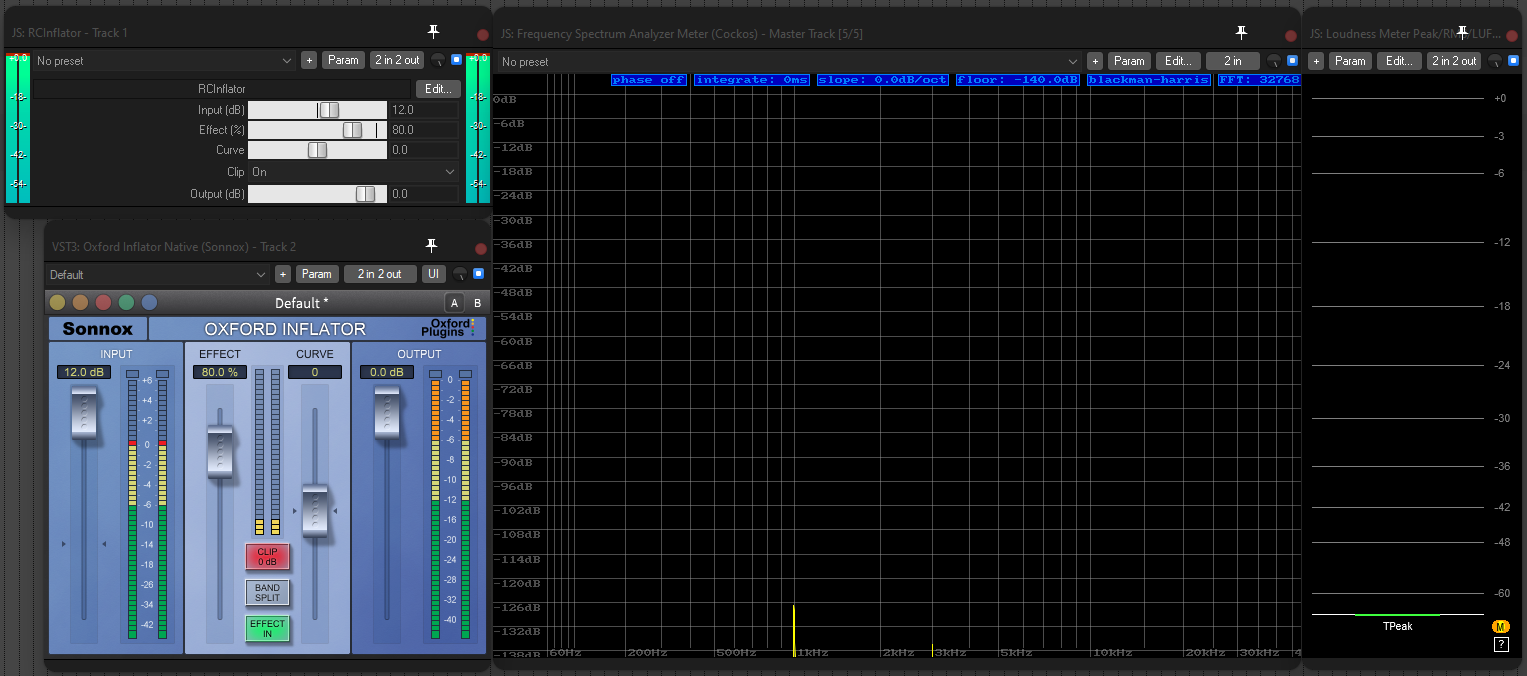Open the Spectrum Analyzer 'No preset' dropdown
The height and width of the screenshot is (676, 1527).
[x=790, y=61]
